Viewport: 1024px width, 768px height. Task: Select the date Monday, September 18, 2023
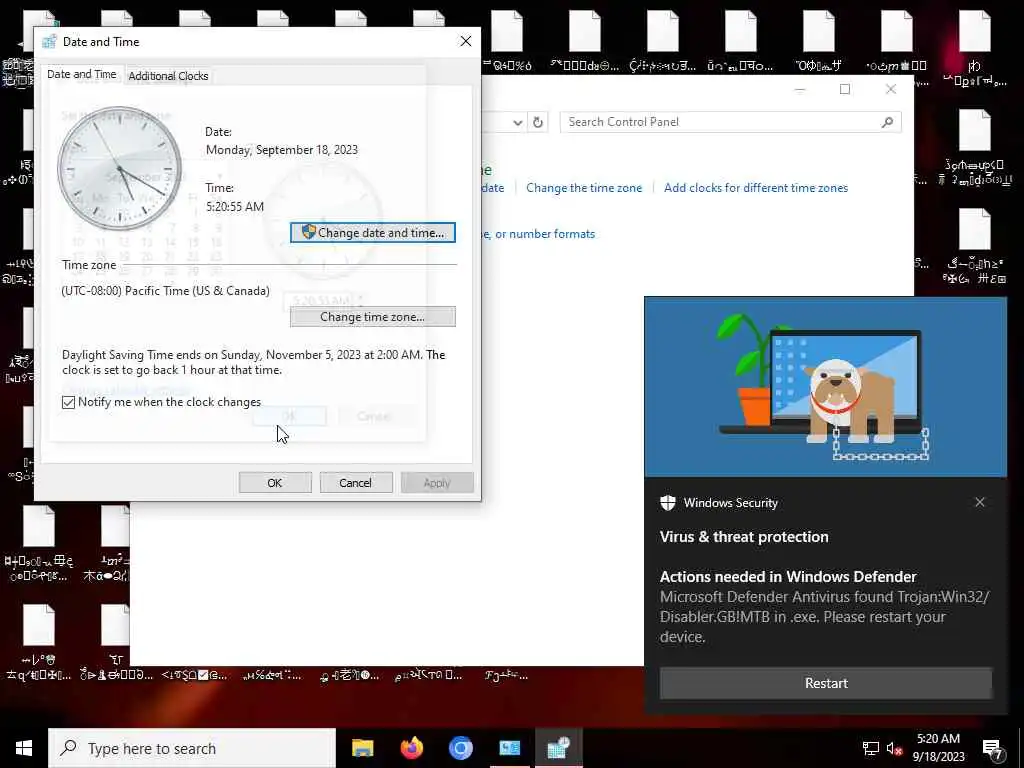281,150
